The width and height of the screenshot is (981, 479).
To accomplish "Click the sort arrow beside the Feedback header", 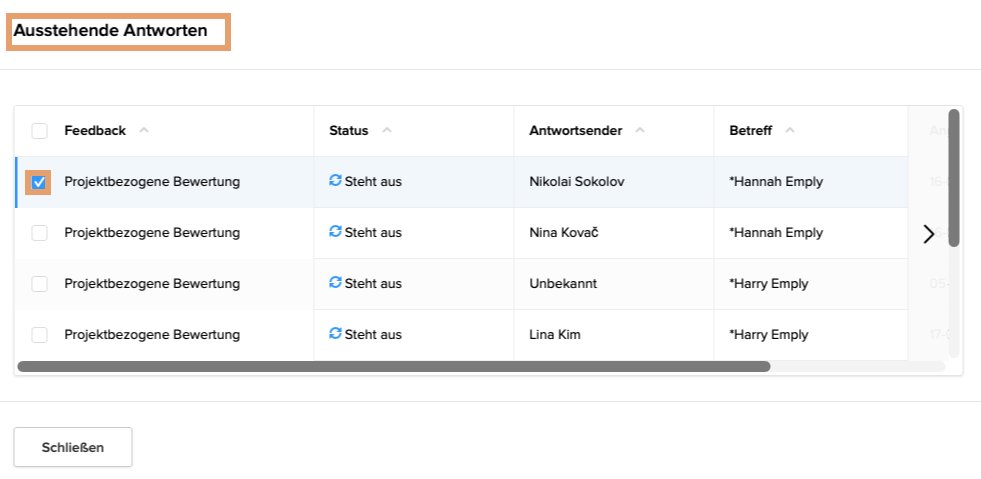I will (144, 130).
